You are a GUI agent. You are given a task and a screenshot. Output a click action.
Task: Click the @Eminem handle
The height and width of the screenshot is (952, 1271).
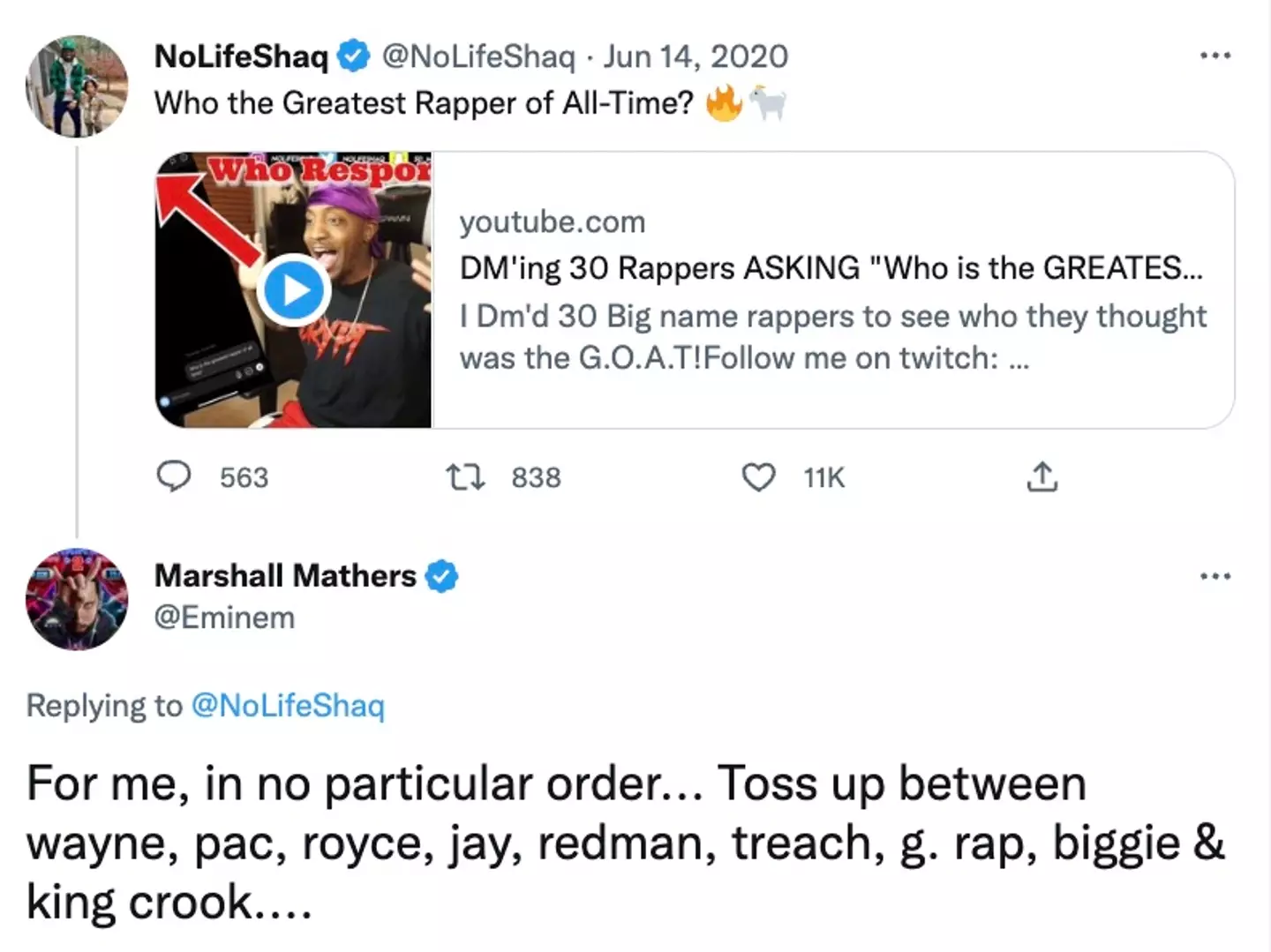pos(224,618)
